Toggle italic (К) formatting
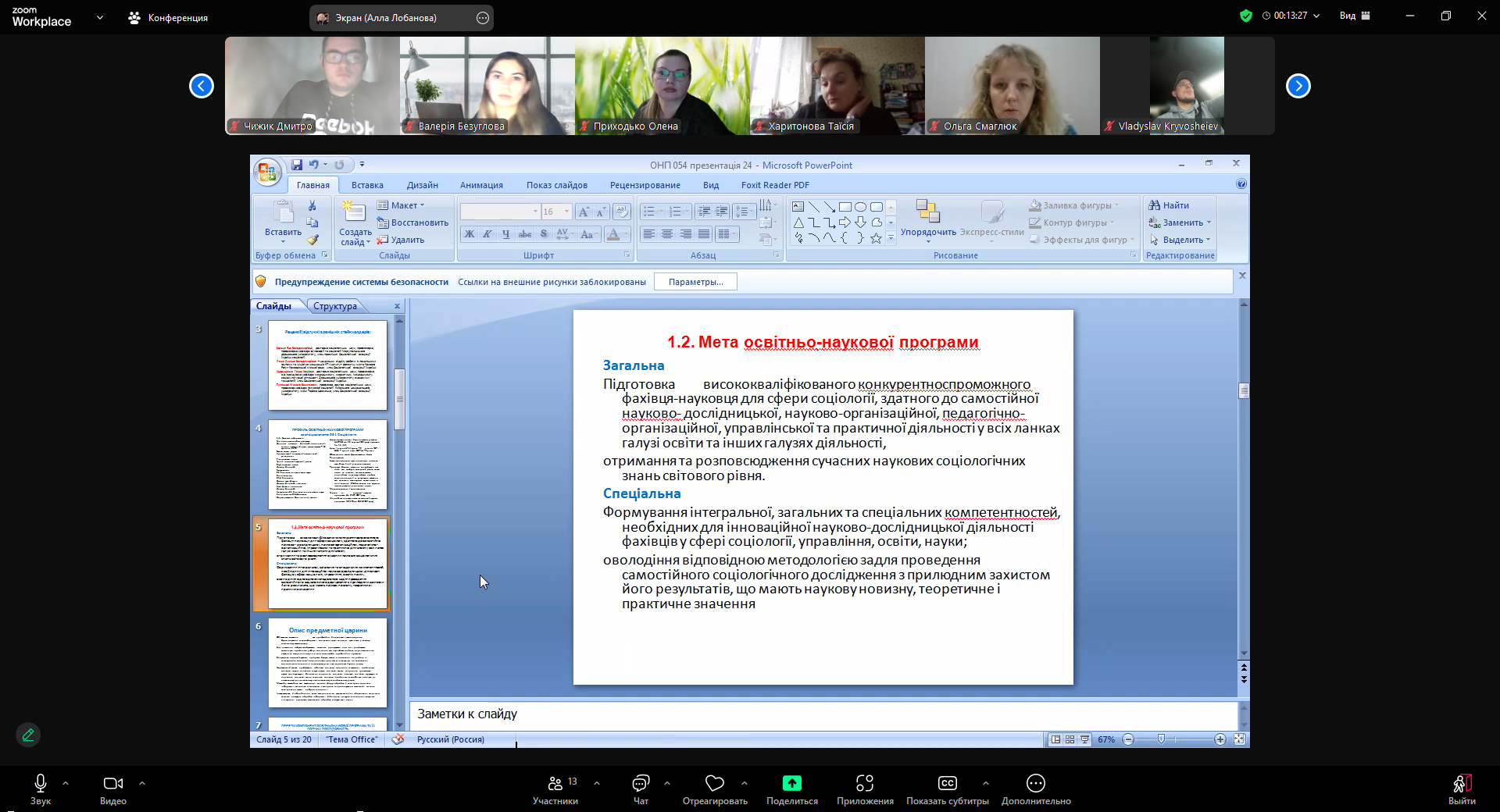The height and width of the screenshot is (812, 1500). coord(487,233)
